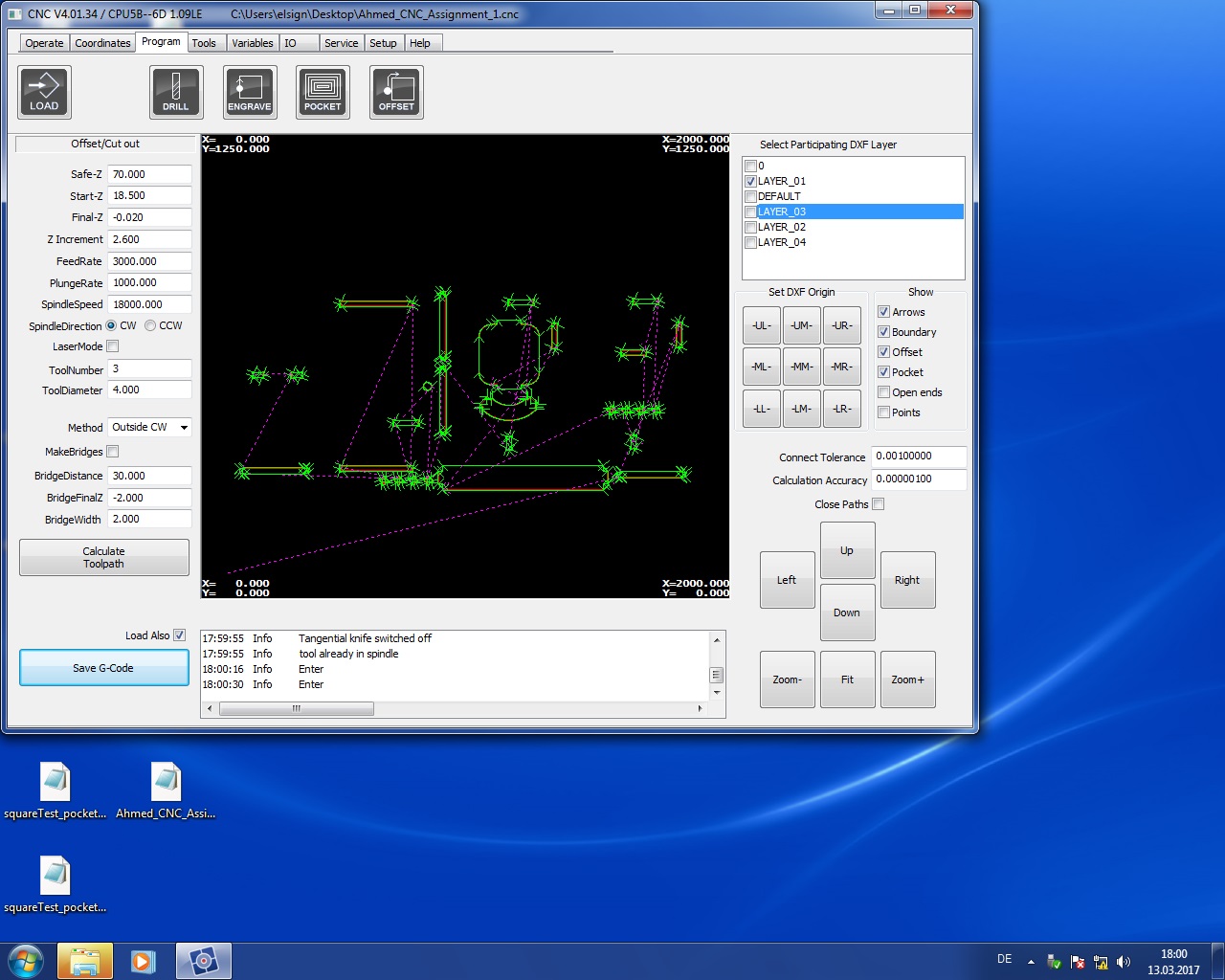Pan view with Left button
Screen dimensions: 1225x980
pos(787,580)
